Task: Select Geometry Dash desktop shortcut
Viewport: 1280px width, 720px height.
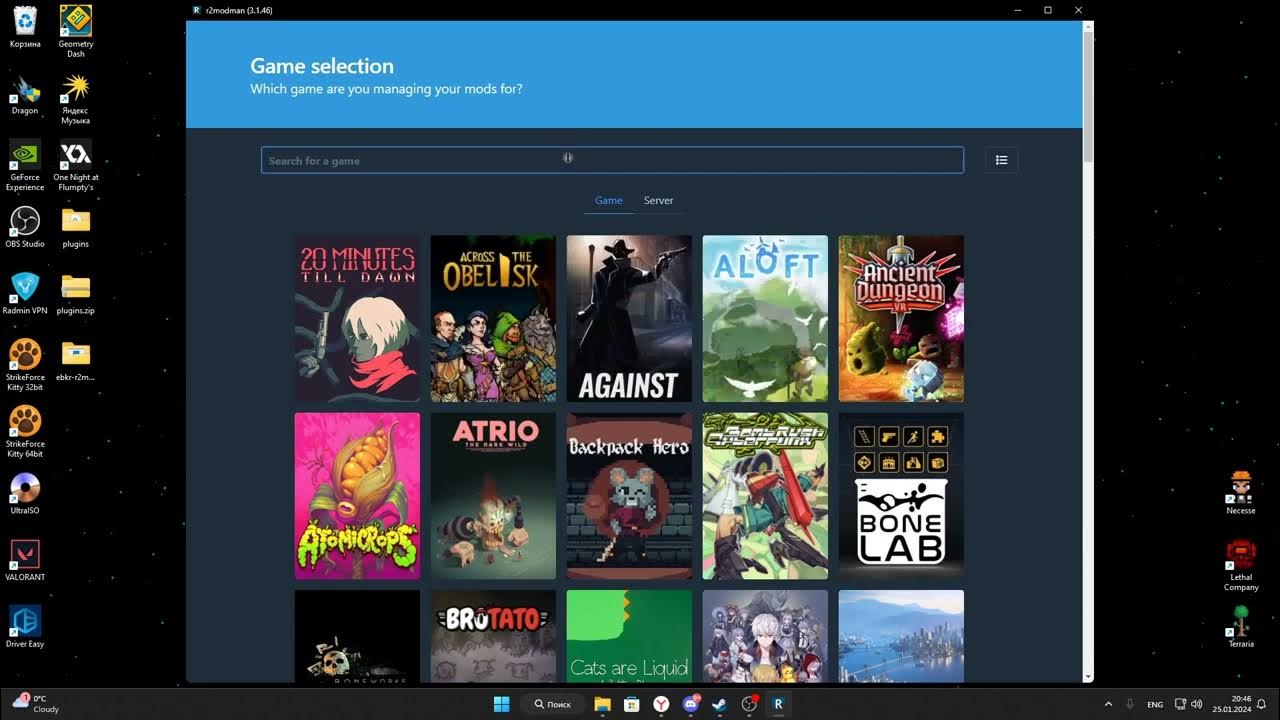Action: coord(76,31)
